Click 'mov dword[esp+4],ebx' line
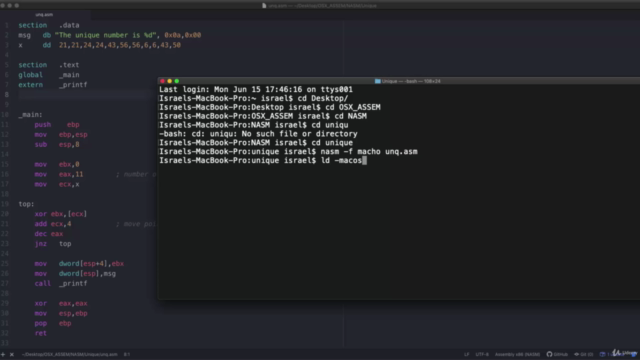The height and width of the screenshot is (360, 640). pos(79,264)
